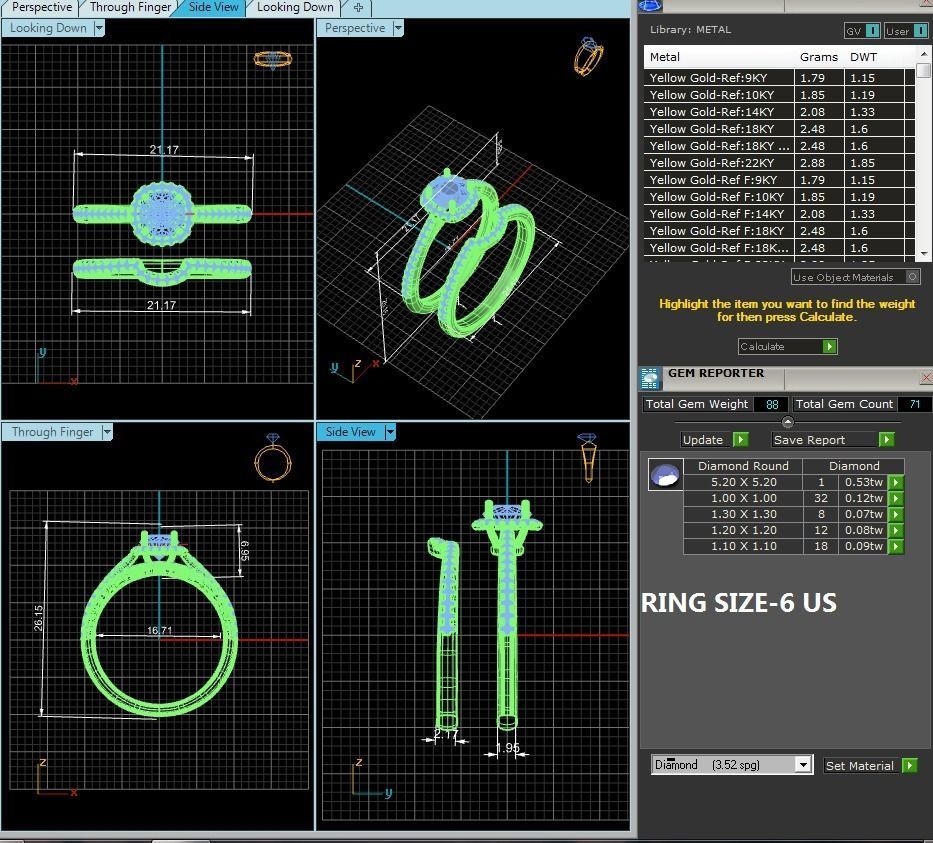Screen dimensions: 933x843
Task: Open Perspective viewport dropdown arrow
Action: click(x=398, y=28)
